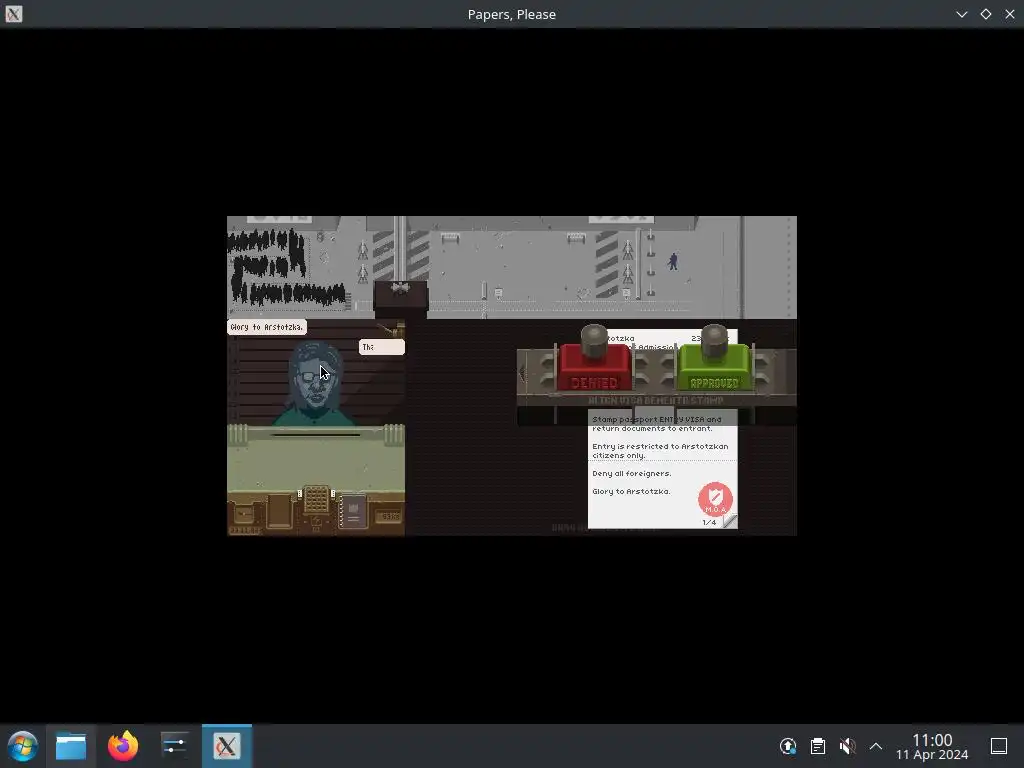This screenshot has width=1024, height=768.
Task: Click the red M.O.A. seal on bulletin
Action: 715,499
